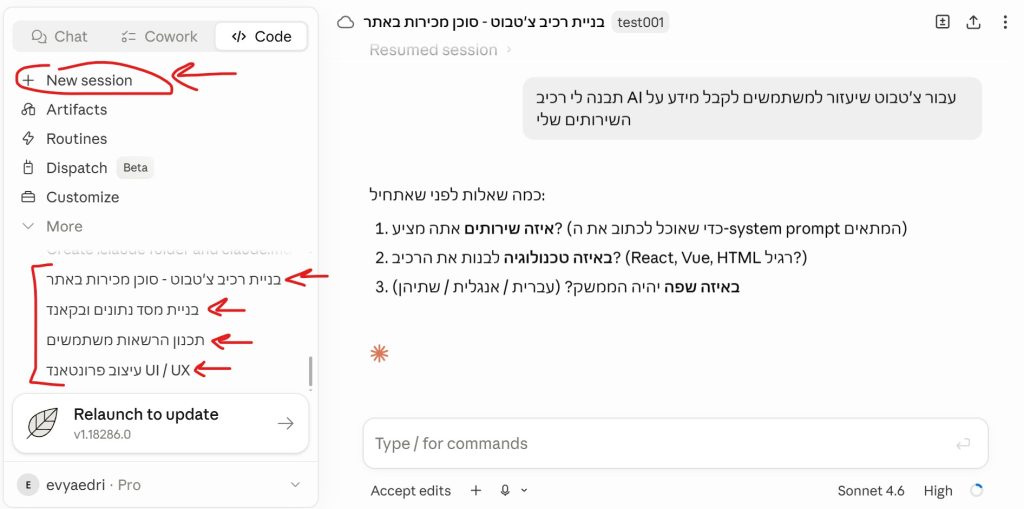Click the Artifacts shapes icon
Image resolution: width=1024 pixels, height=509 pixels.
[28, 110]
